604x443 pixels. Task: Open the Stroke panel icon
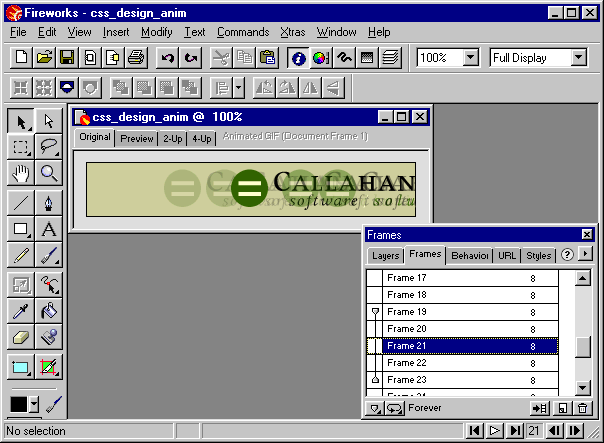tap(344, 58)
